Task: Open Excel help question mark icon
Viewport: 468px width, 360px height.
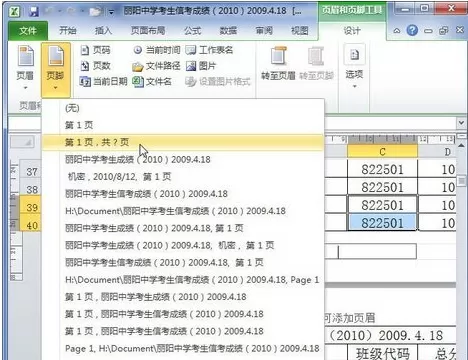Action: coord(412,31)
